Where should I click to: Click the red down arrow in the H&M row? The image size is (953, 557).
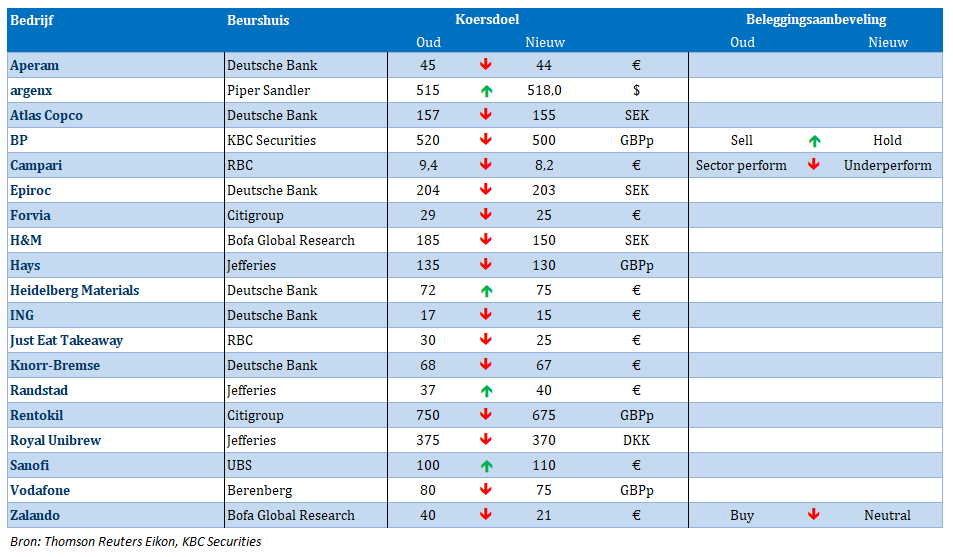[486, 239]
